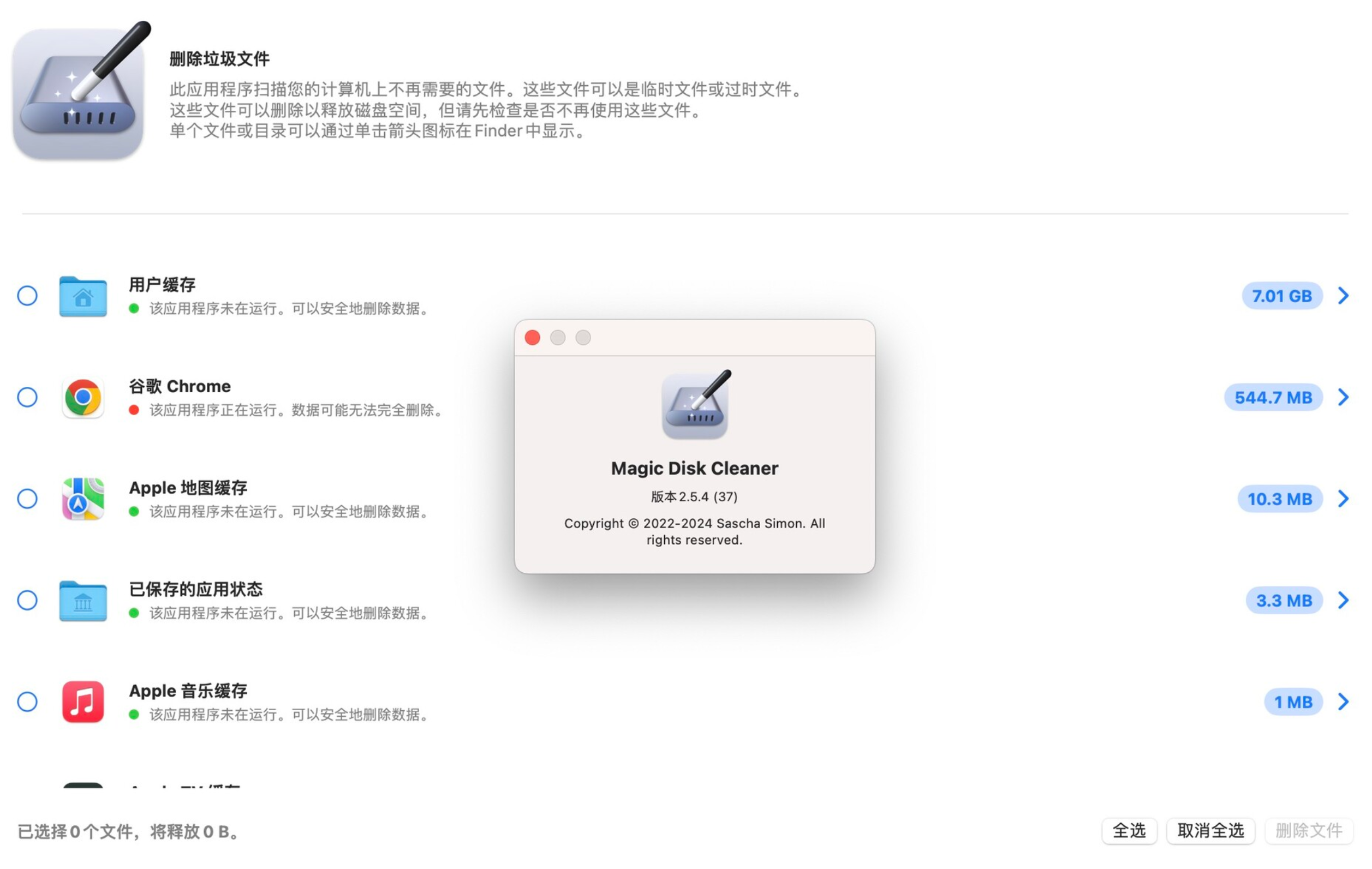This screenshot has width=1372, height=869.
Task: Toggle the Apple 音乐缓存 checkbox
Action: coord(27,702)
